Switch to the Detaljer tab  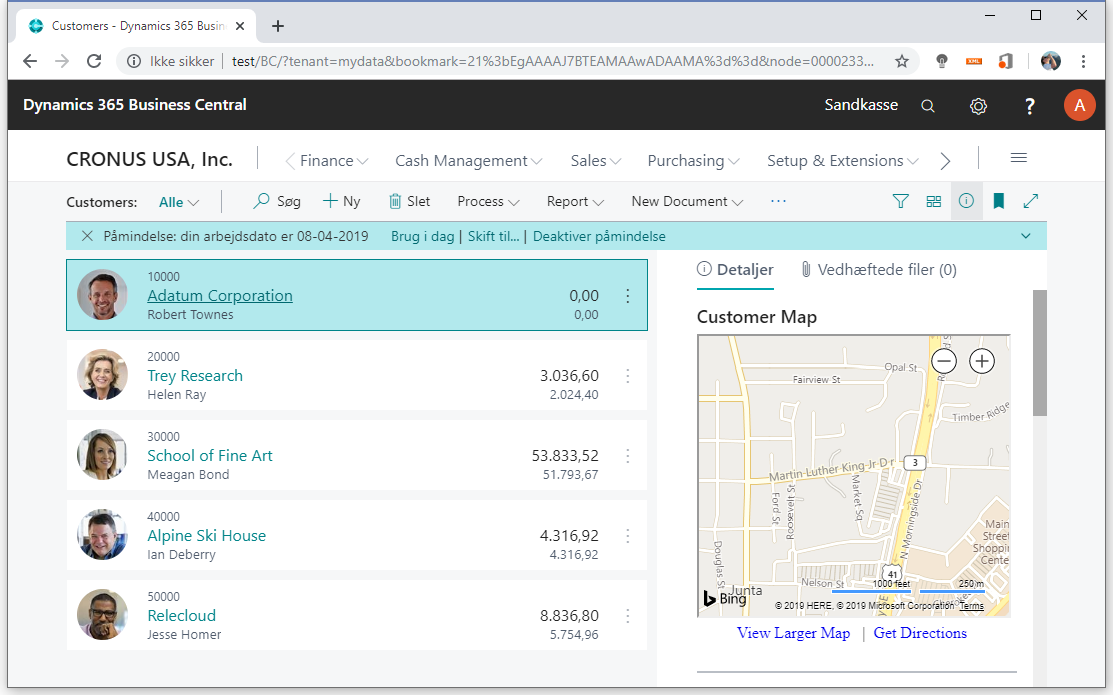point(735,270)
